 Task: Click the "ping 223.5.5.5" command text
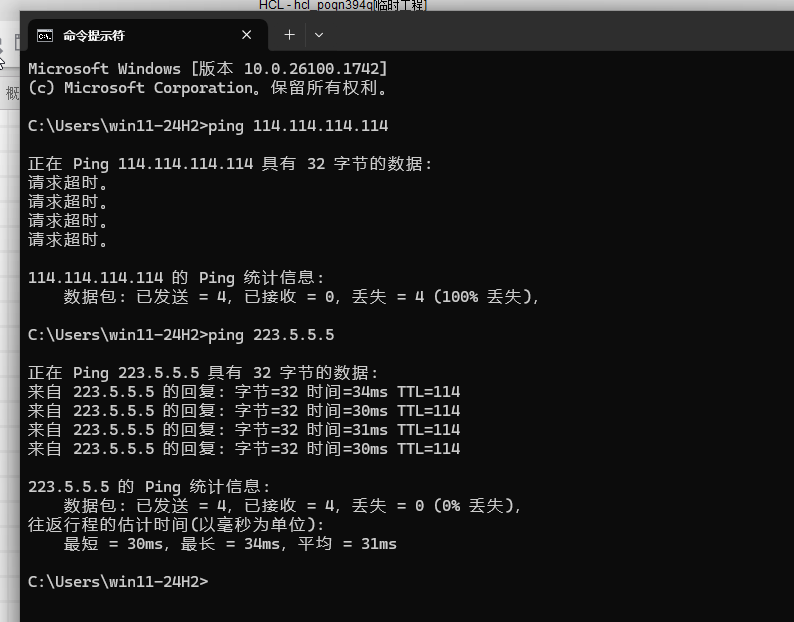(270, 334)
